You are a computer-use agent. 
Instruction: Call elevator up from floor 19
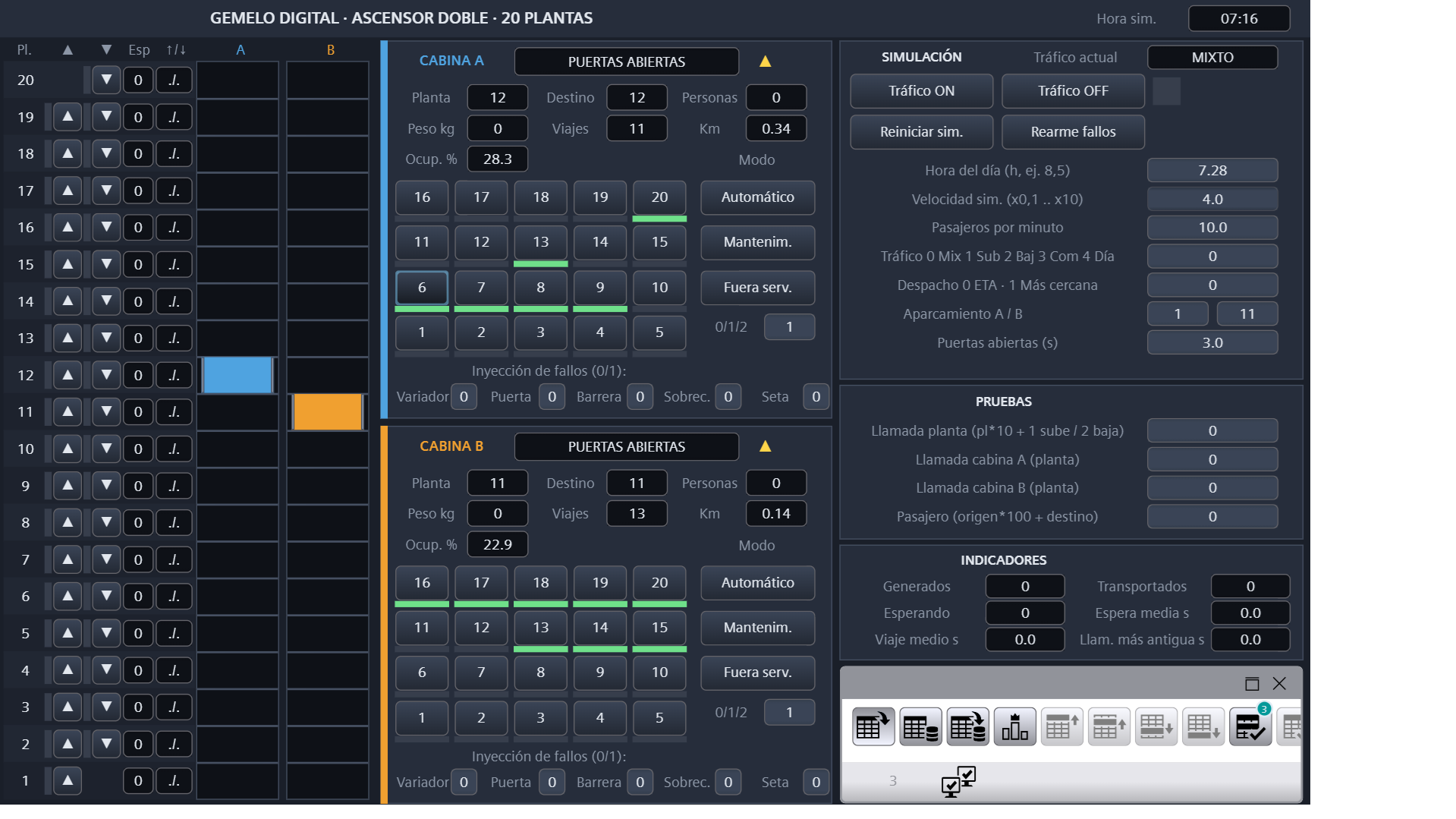[68, 117]
